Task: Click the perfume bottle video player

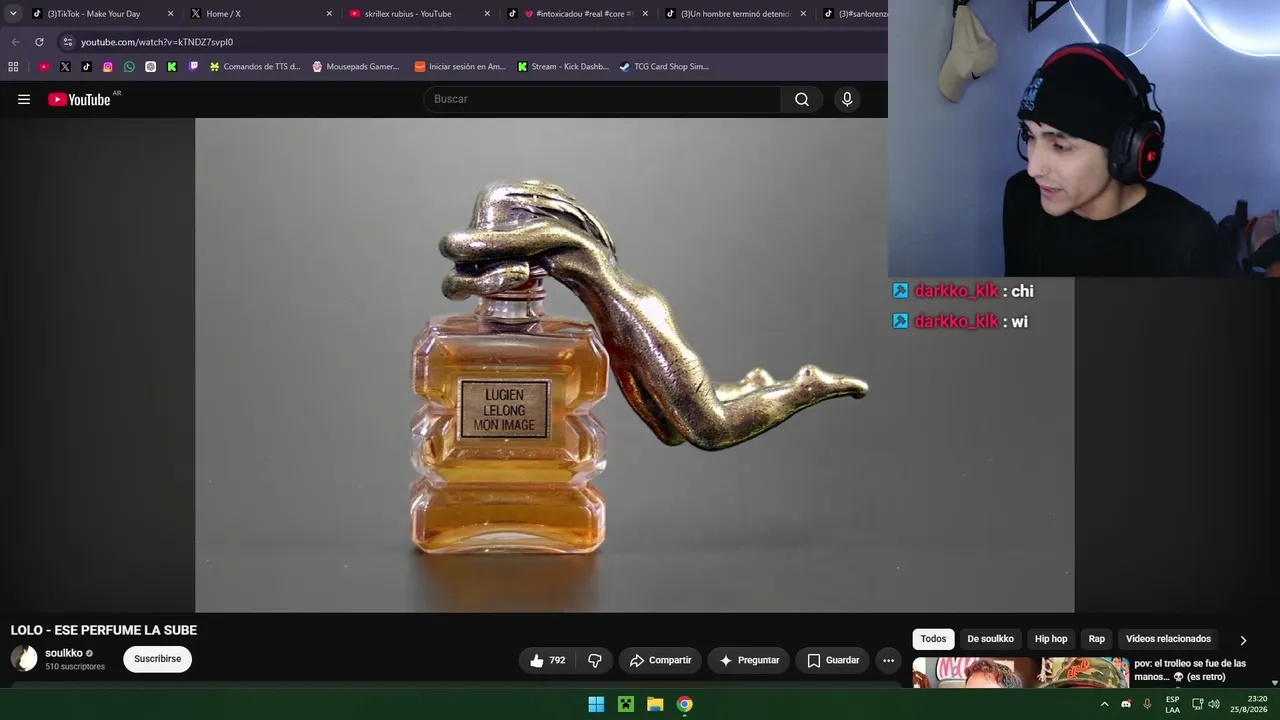Action: tap(634, 365)
